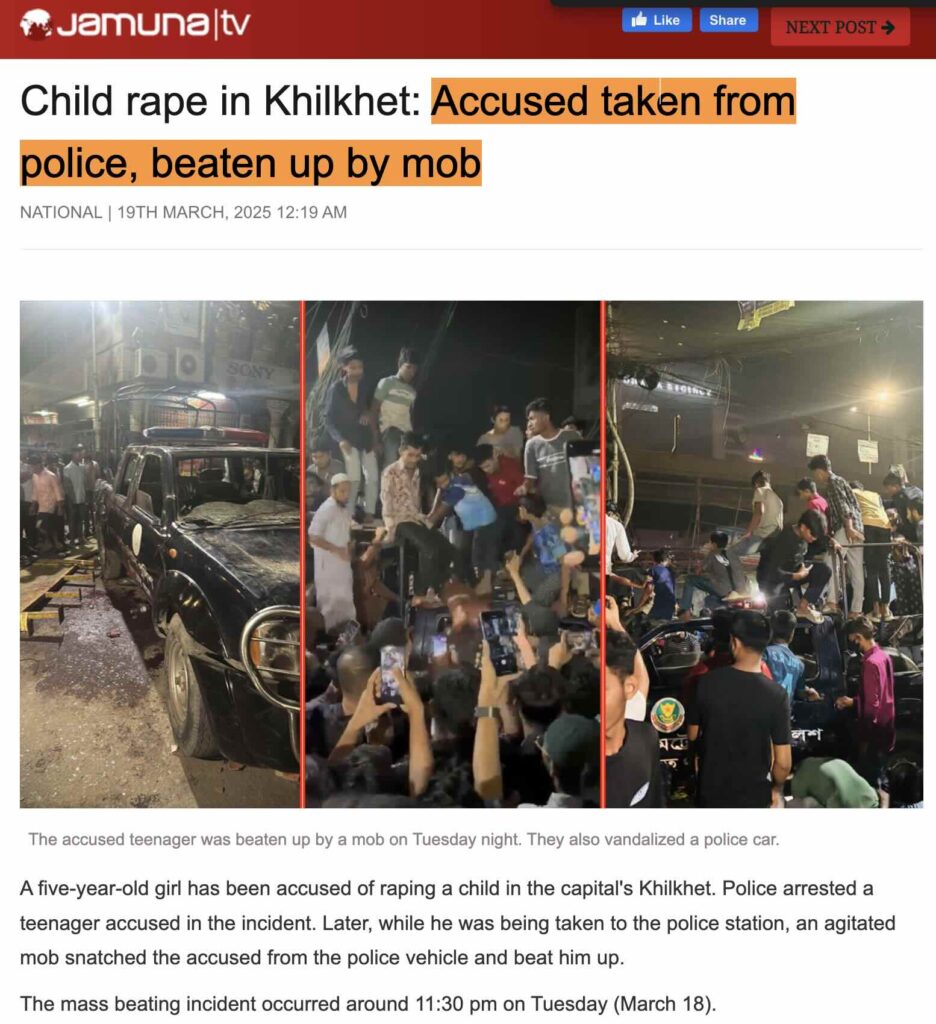
Task: Click the 'Child rape in Khilkhet' headline start
Action: [x=220, y=101]
